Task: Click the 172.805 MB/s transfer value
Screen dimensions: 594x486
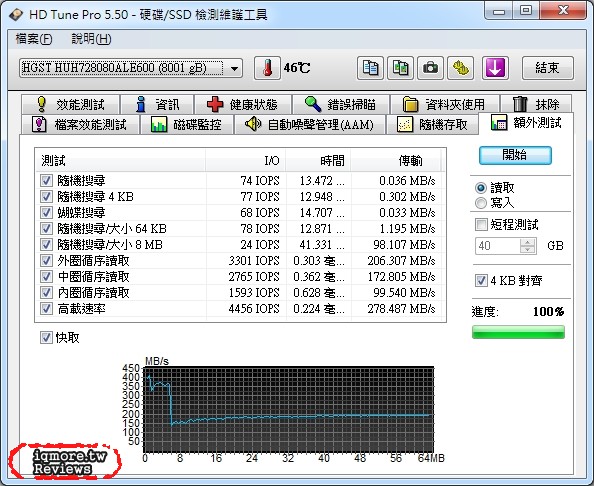Action: [x=401, y=277]
